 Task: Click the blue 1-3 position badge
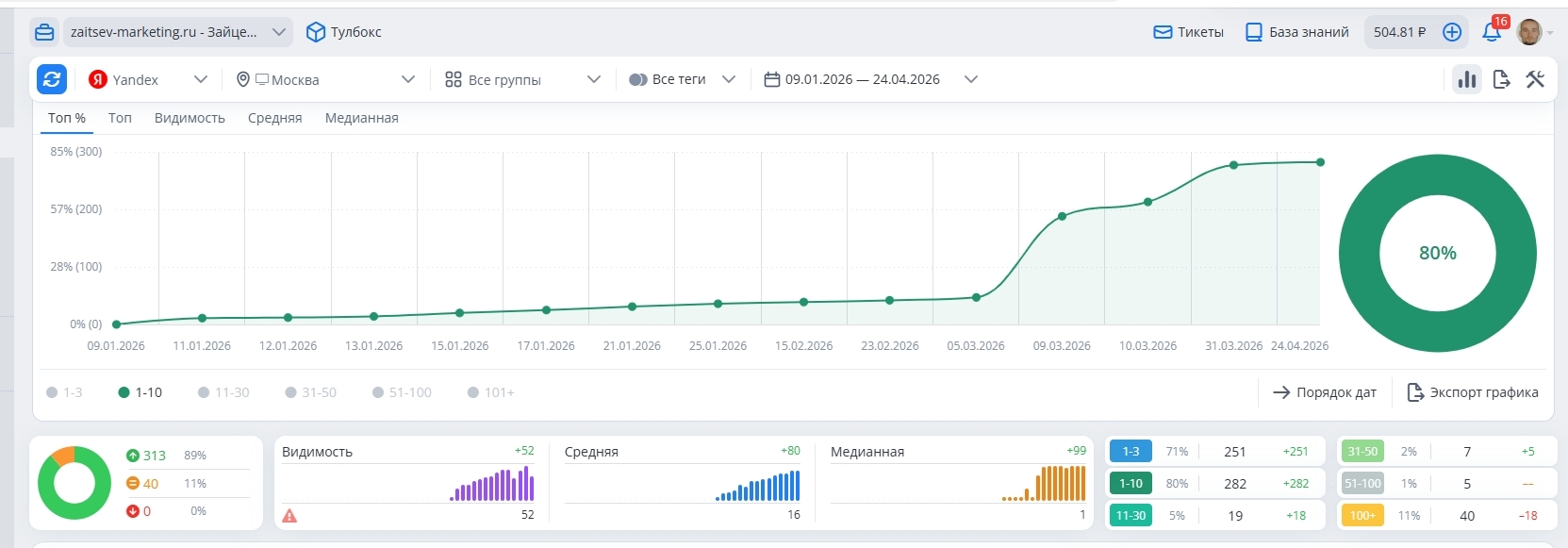1131,452
